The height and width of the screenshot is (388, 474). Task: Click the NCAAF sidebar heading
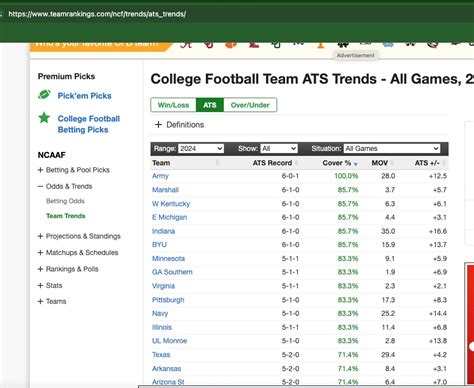(x=51, y=155)
